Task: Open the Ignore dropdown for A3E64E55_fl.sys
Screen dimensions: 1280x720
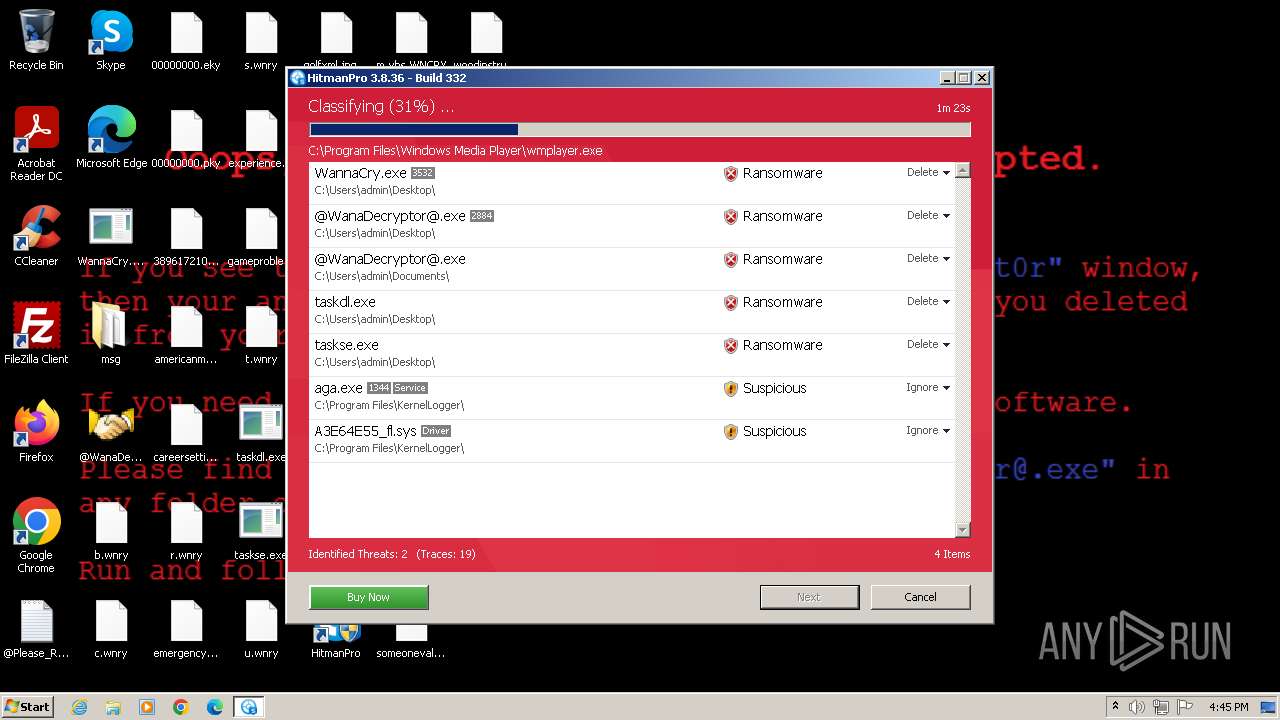Action: [x=928, y=430]
